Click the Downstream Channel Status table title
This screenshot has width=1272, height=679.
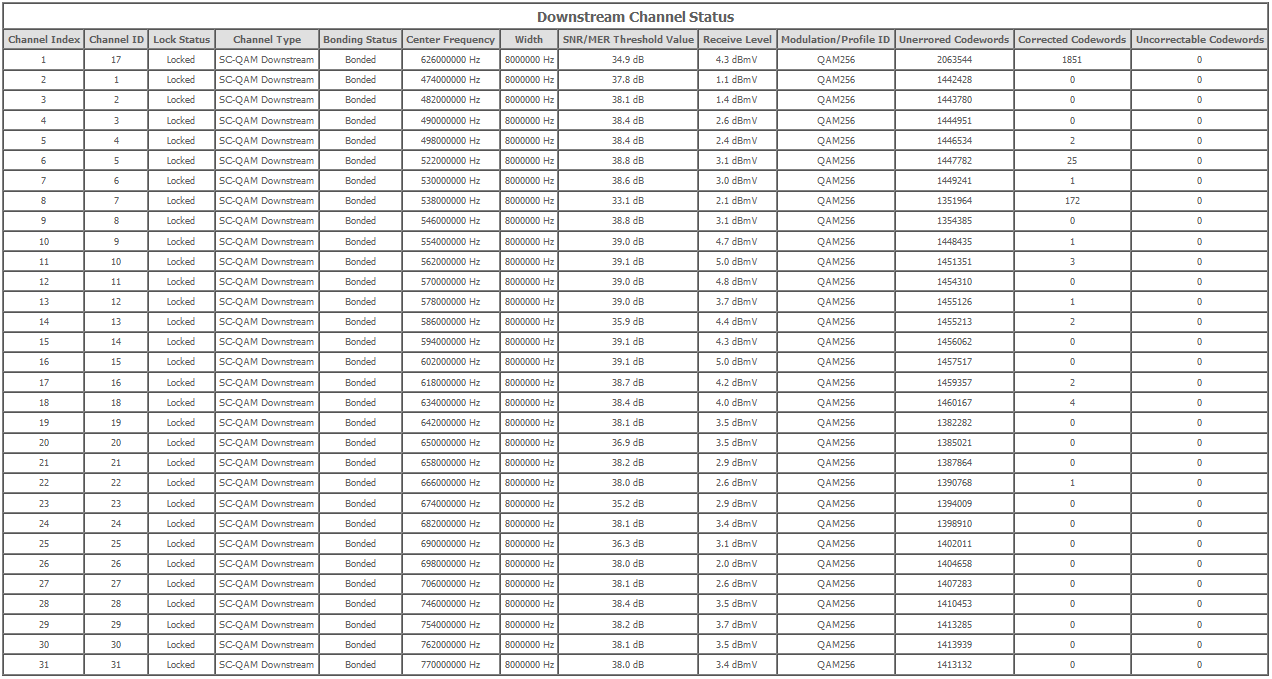(x=635, y=17)
